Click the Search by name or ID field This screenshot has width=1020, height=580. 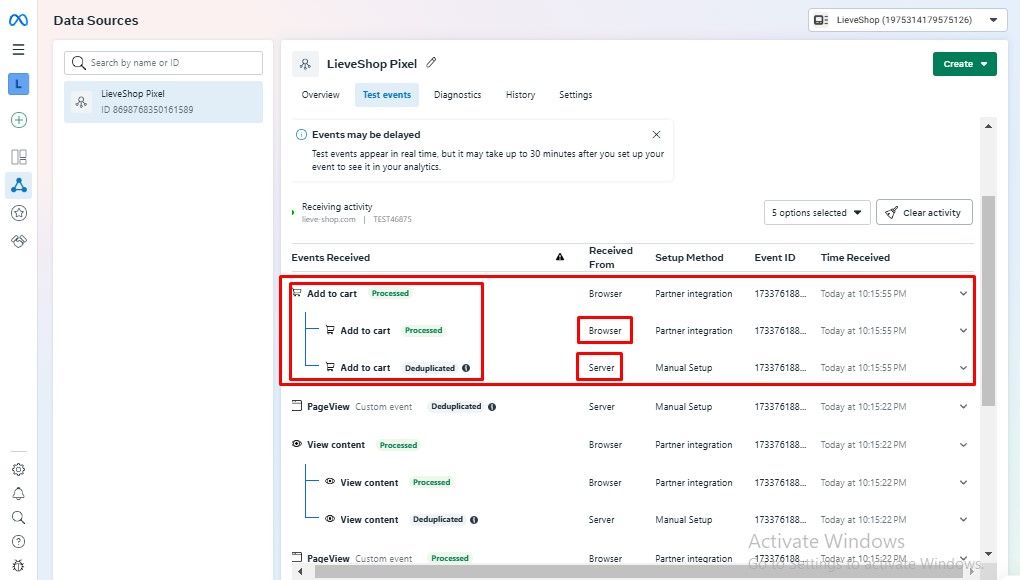coord(163,62)
